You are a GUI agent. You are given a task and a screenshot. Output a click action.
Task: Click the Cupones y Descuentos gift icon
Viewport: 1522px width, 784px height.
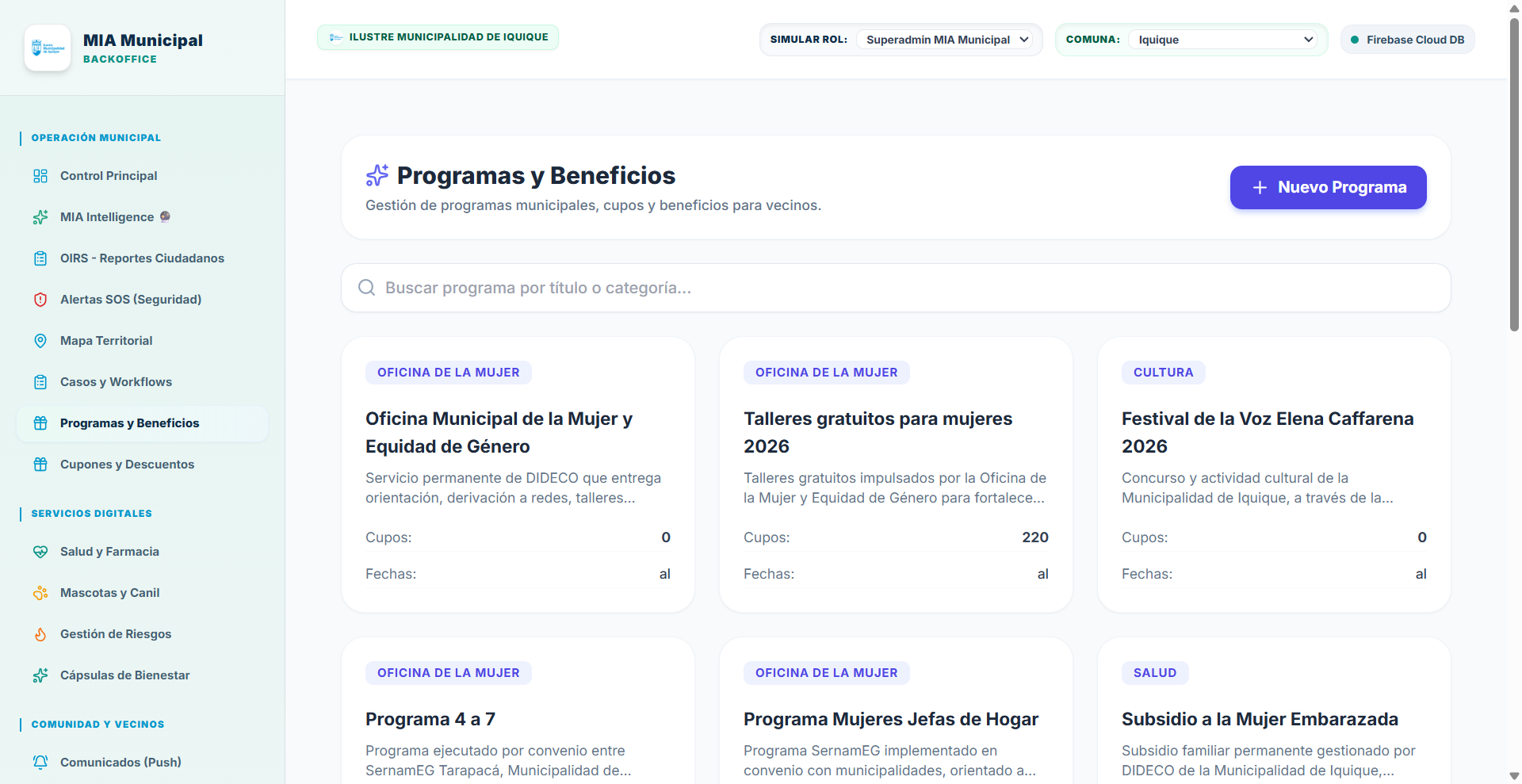click(x=40, y=465)
